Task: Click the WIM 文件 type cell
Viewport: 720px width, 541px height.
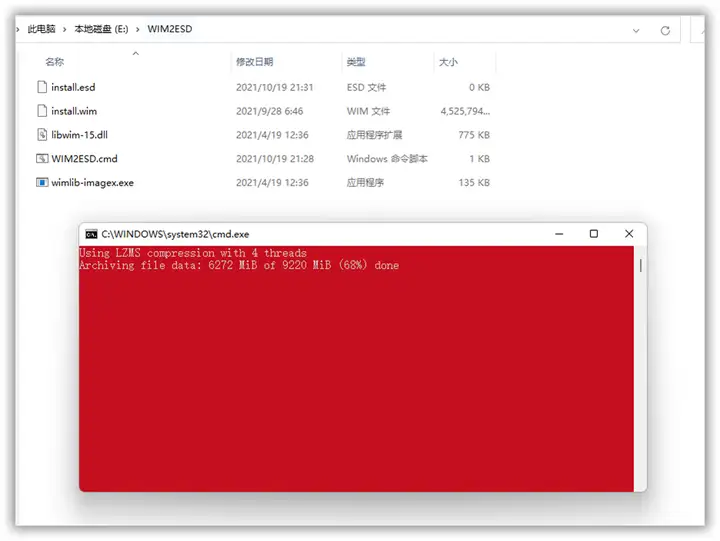Action: coord(368,111)
